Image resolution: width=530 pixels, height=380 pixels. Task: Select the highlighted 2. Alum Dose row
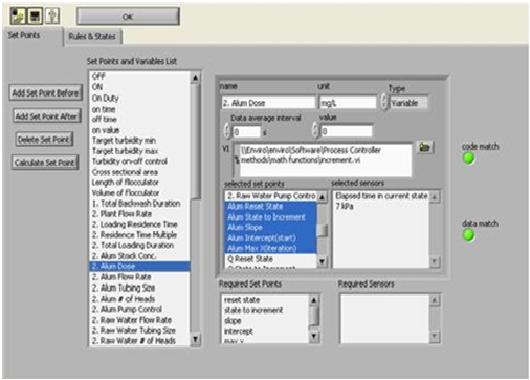[x=140, y=266]
